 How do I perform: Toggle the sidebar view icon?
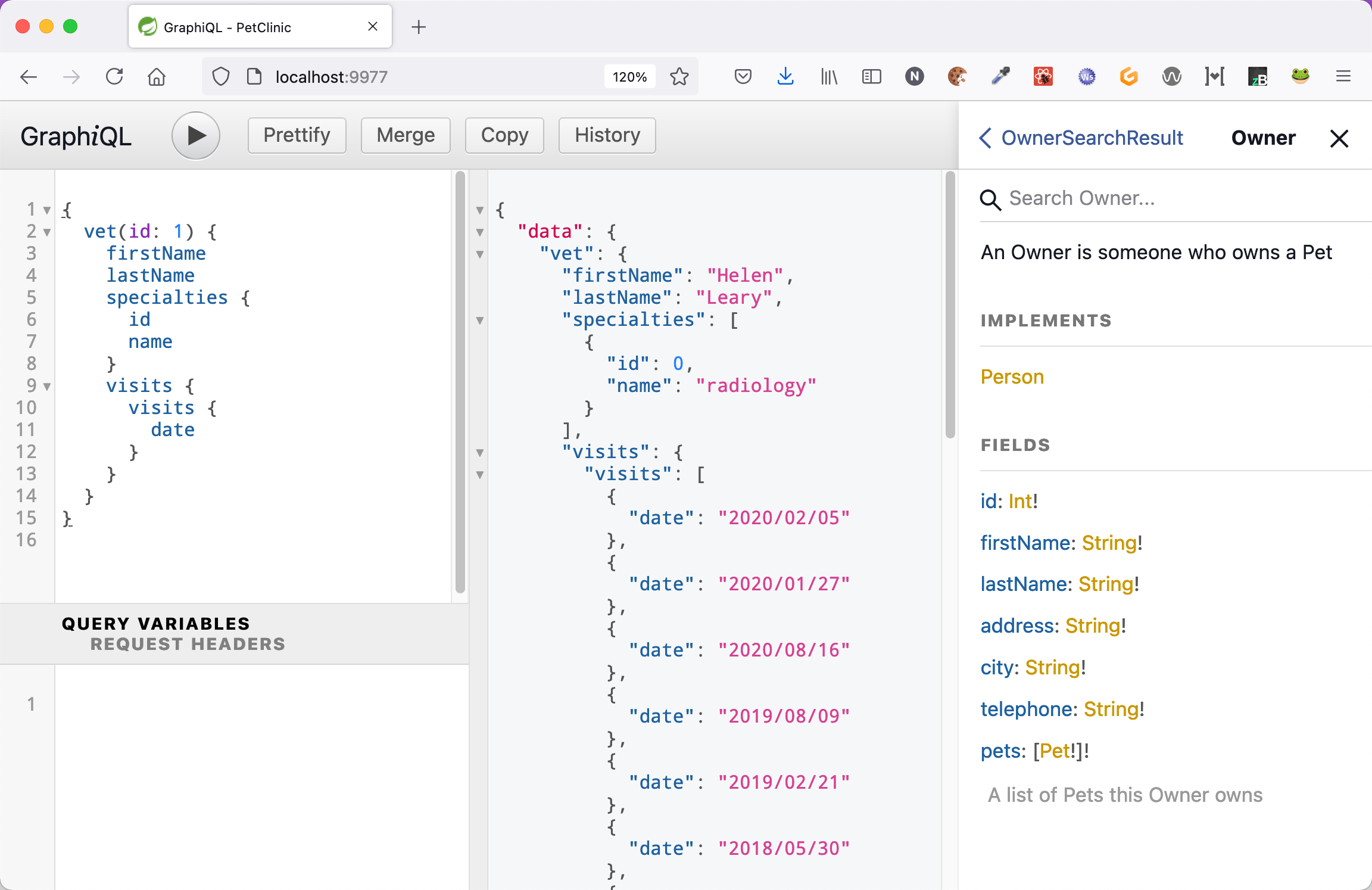871,76
